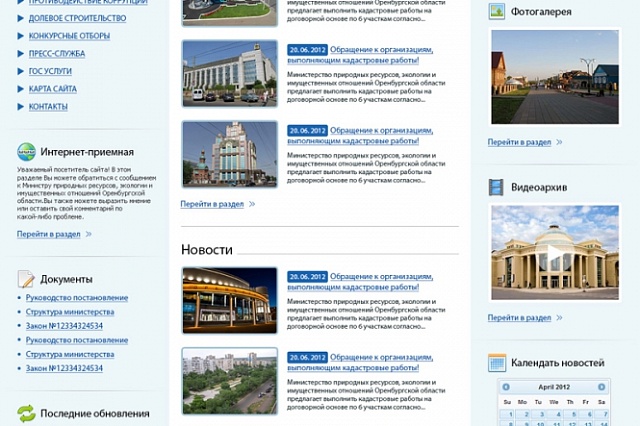Viewport: 640px width, 426px height.
Task: Click the Интернет-приемная globe icon
Action: click(x=27, y=152)
